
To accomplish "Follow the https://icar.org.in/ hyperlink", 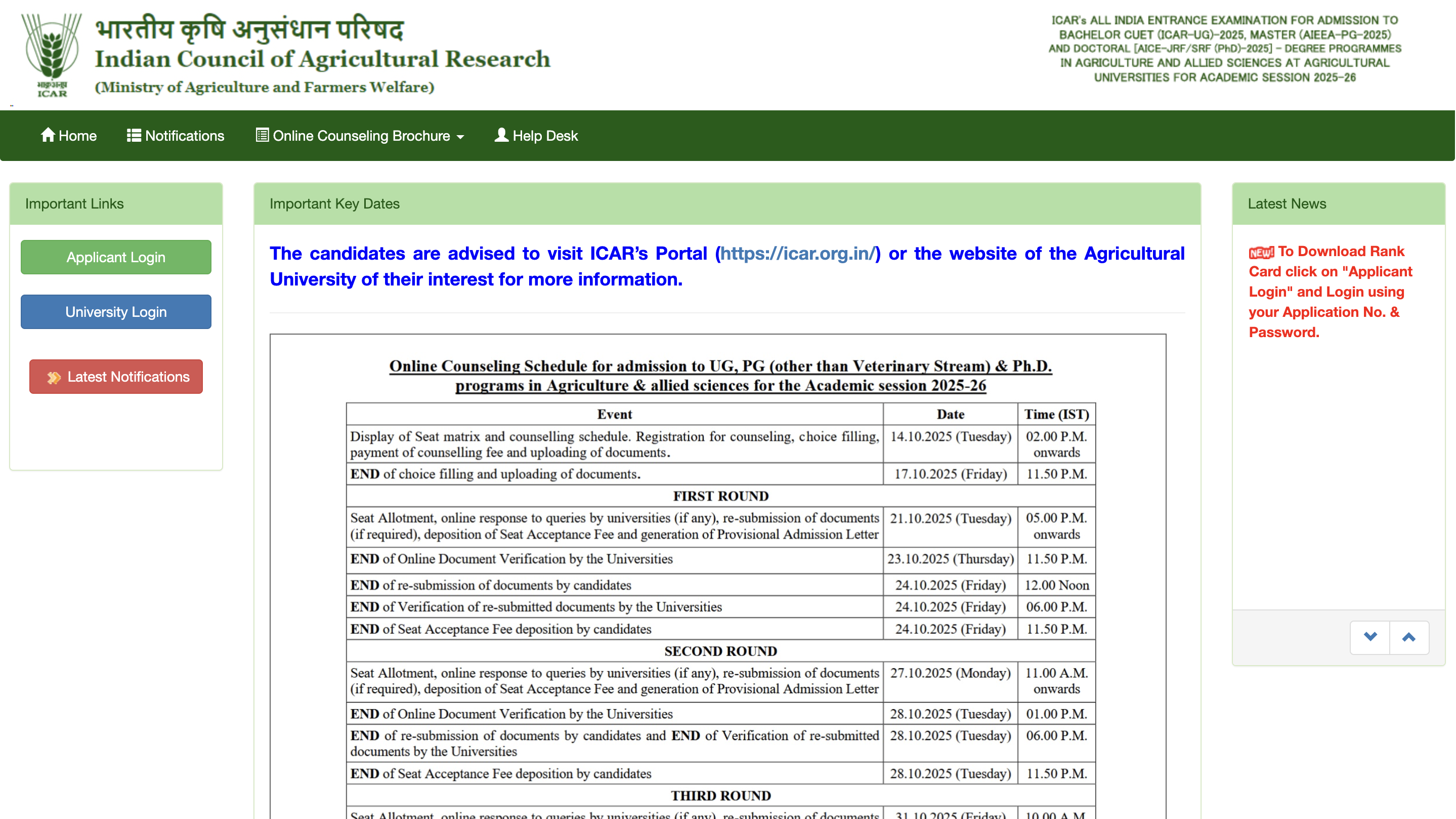I will 797,254.
